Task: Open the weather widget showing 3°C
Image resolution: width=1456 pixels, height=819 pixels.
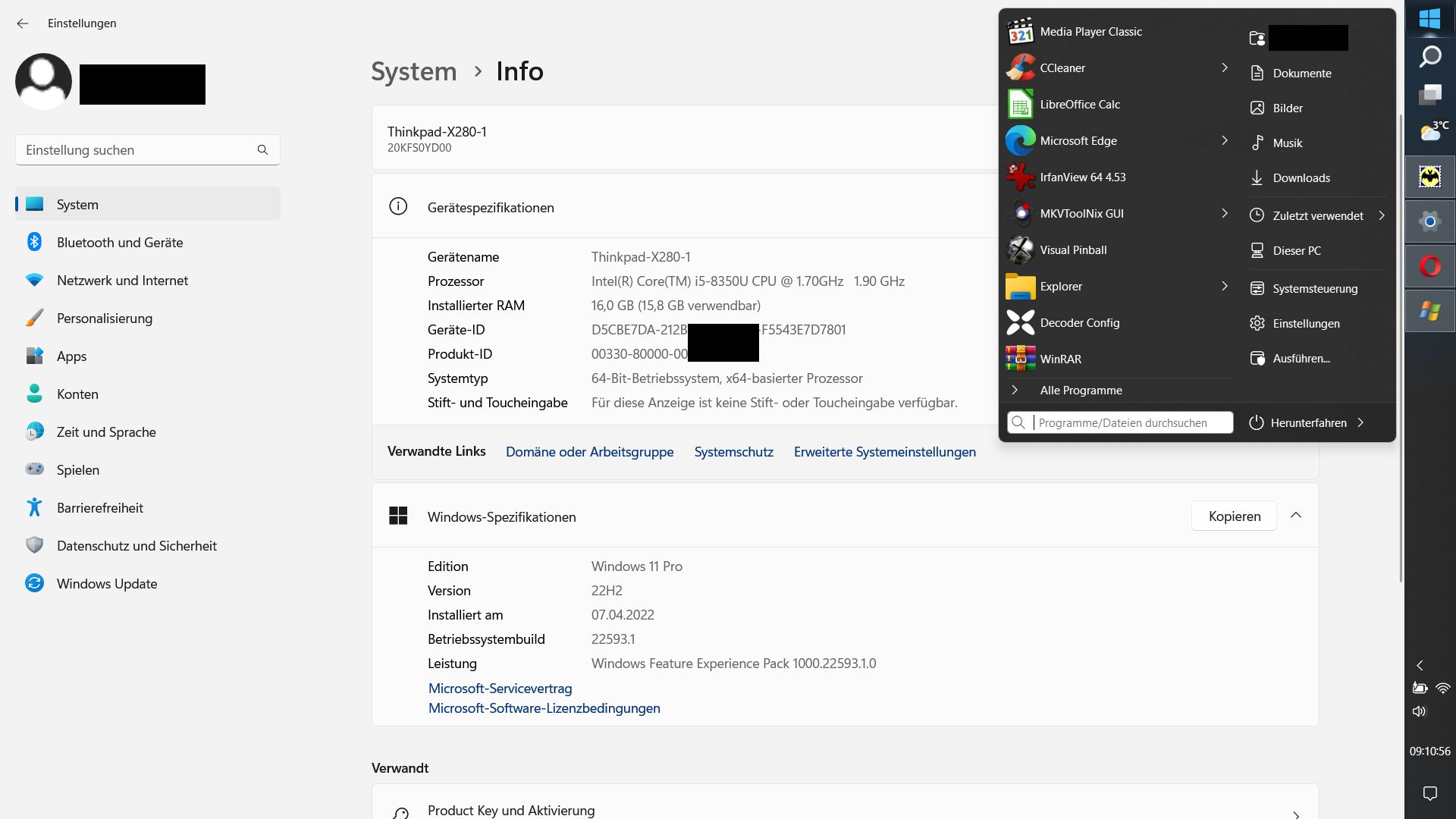Action: click(x=1432, y=132)
